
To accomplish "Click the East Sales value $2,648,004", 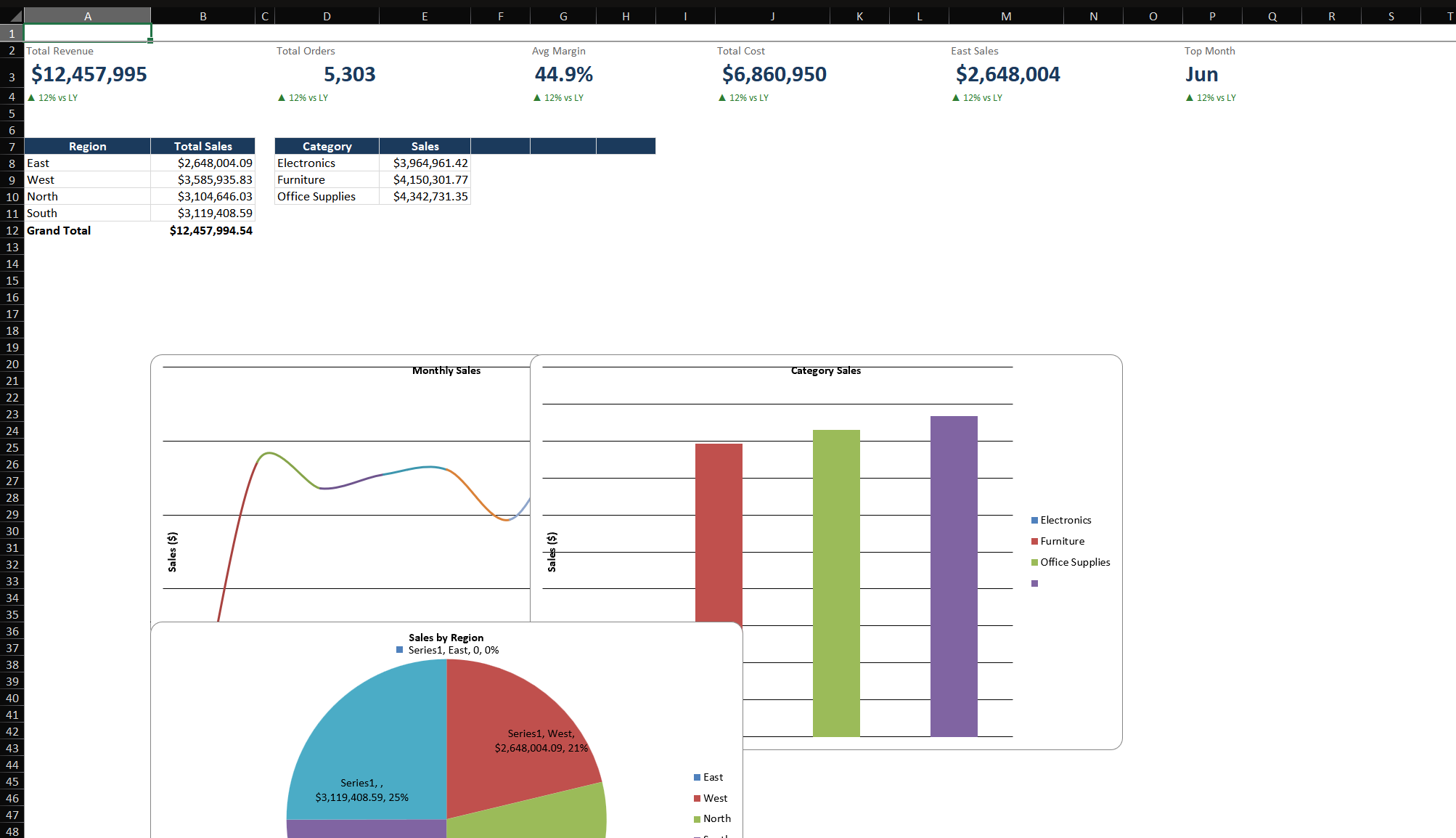I will (1008, 74).
